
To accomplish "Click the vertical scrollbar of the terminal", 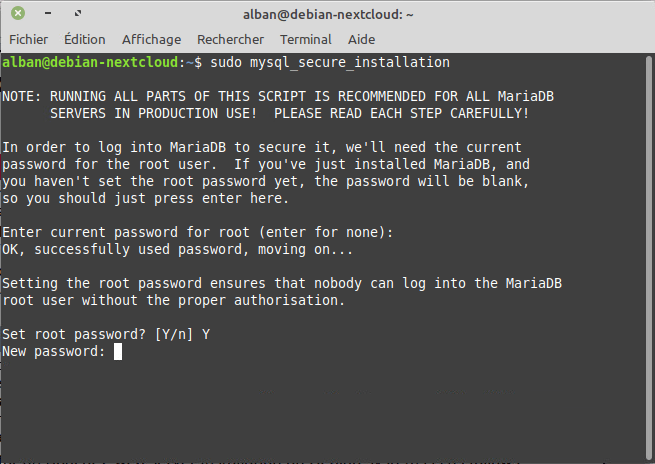I will [x=648, y=257].
